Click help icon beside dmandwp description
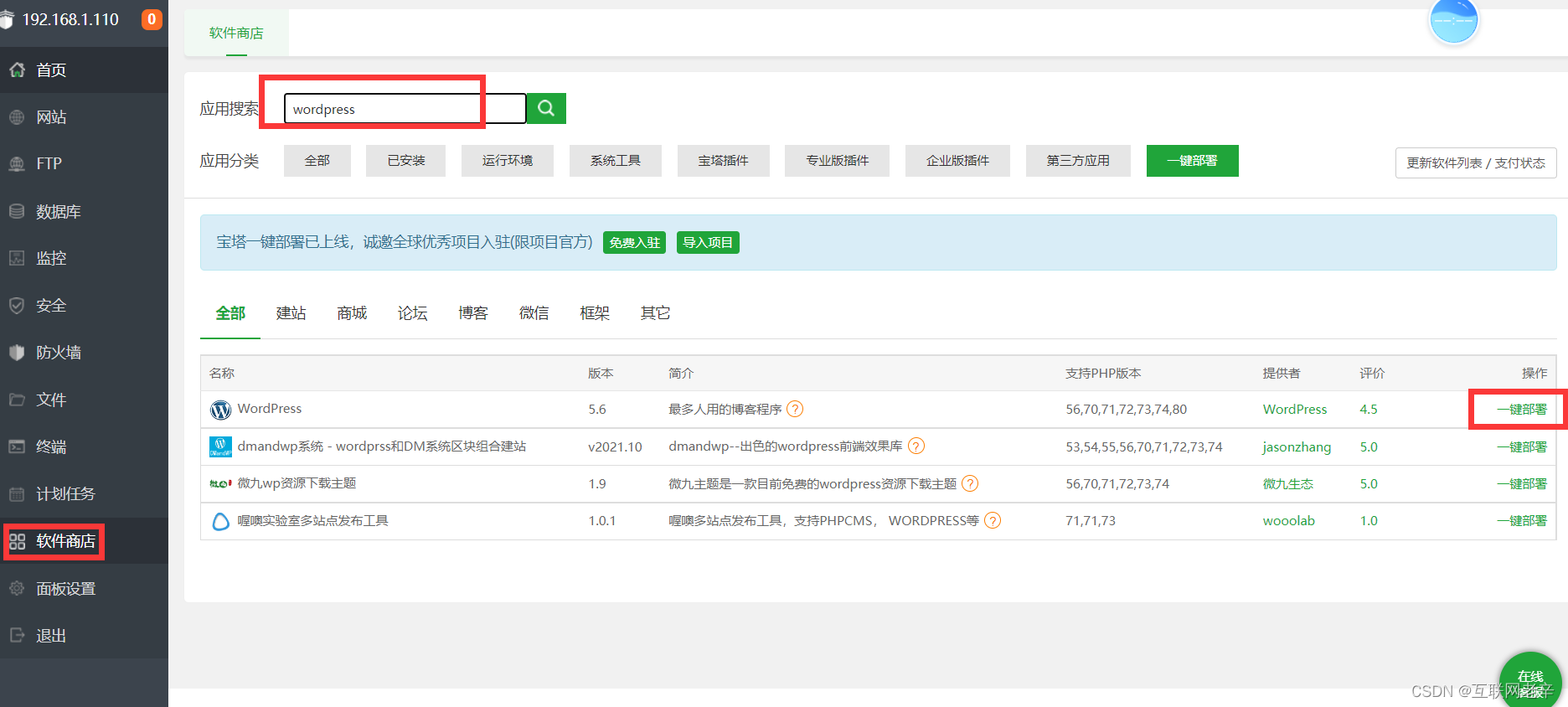The width and height of the screenshot is (1568, 707). [916, 446]
